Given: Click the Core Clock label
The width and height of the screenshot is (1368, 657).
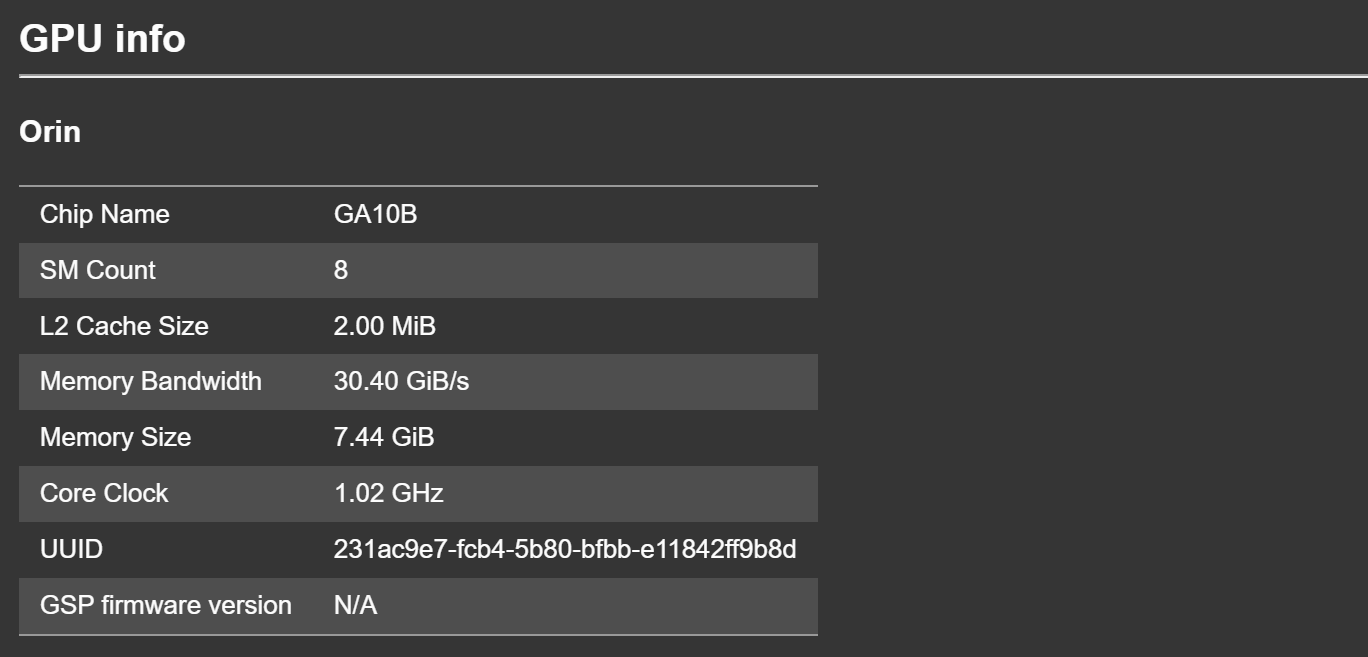Looking at the screenshot, I should pos(104,493).
